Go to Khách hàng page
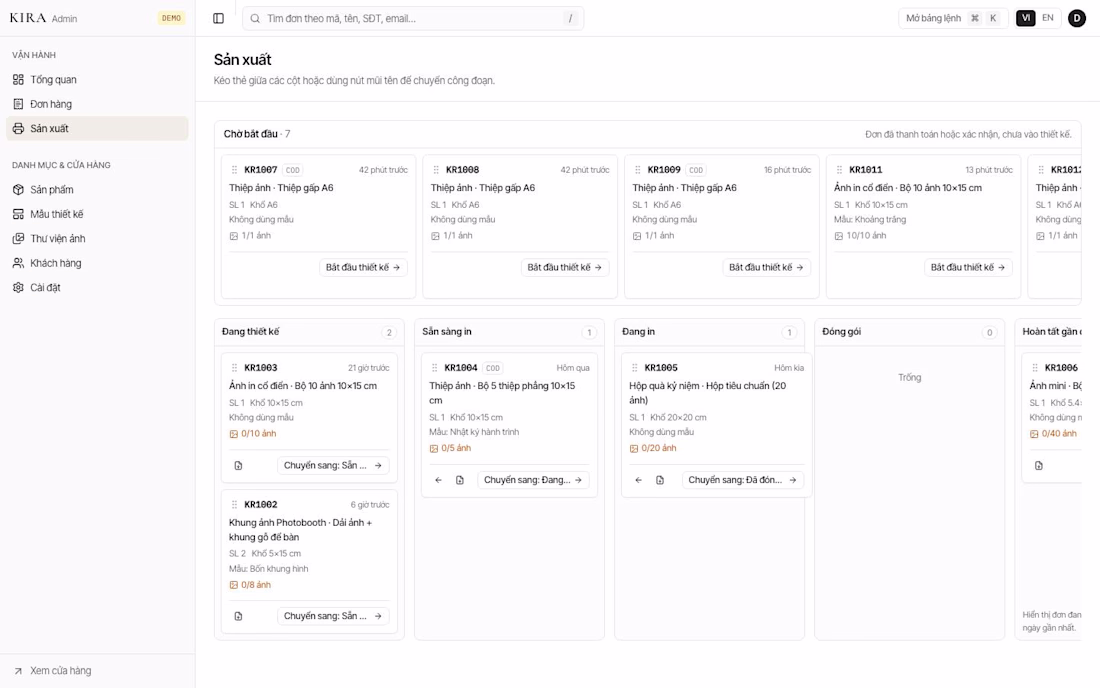Image resolution: width=1100 pixels, height=688 pixels. pyautogui.click(x=98, y=263)
